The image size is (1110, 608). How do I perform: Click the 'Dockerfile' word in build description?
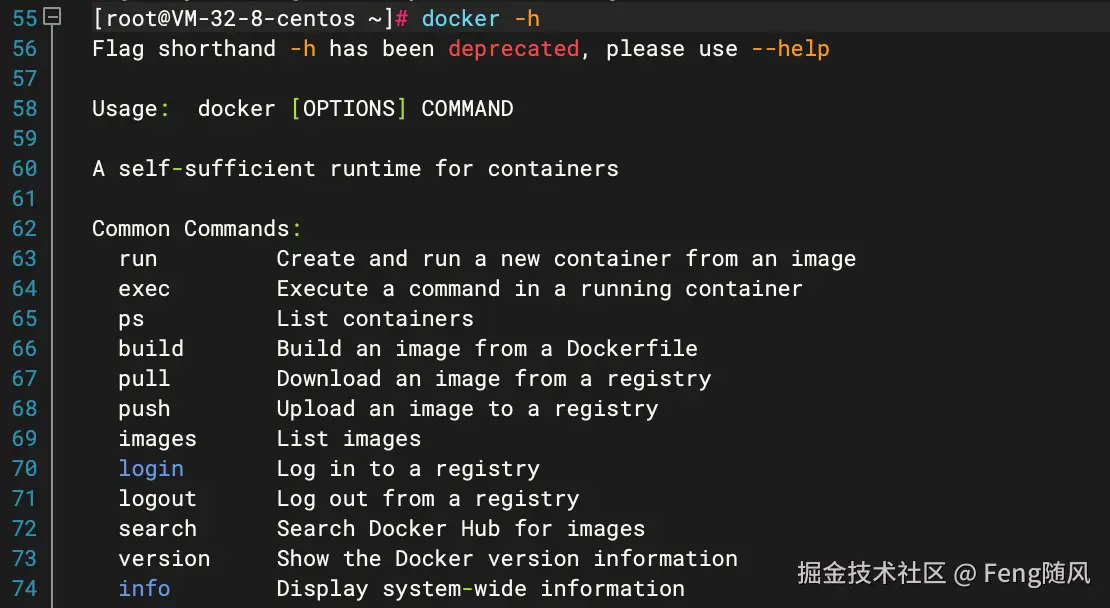coord(632,348)
